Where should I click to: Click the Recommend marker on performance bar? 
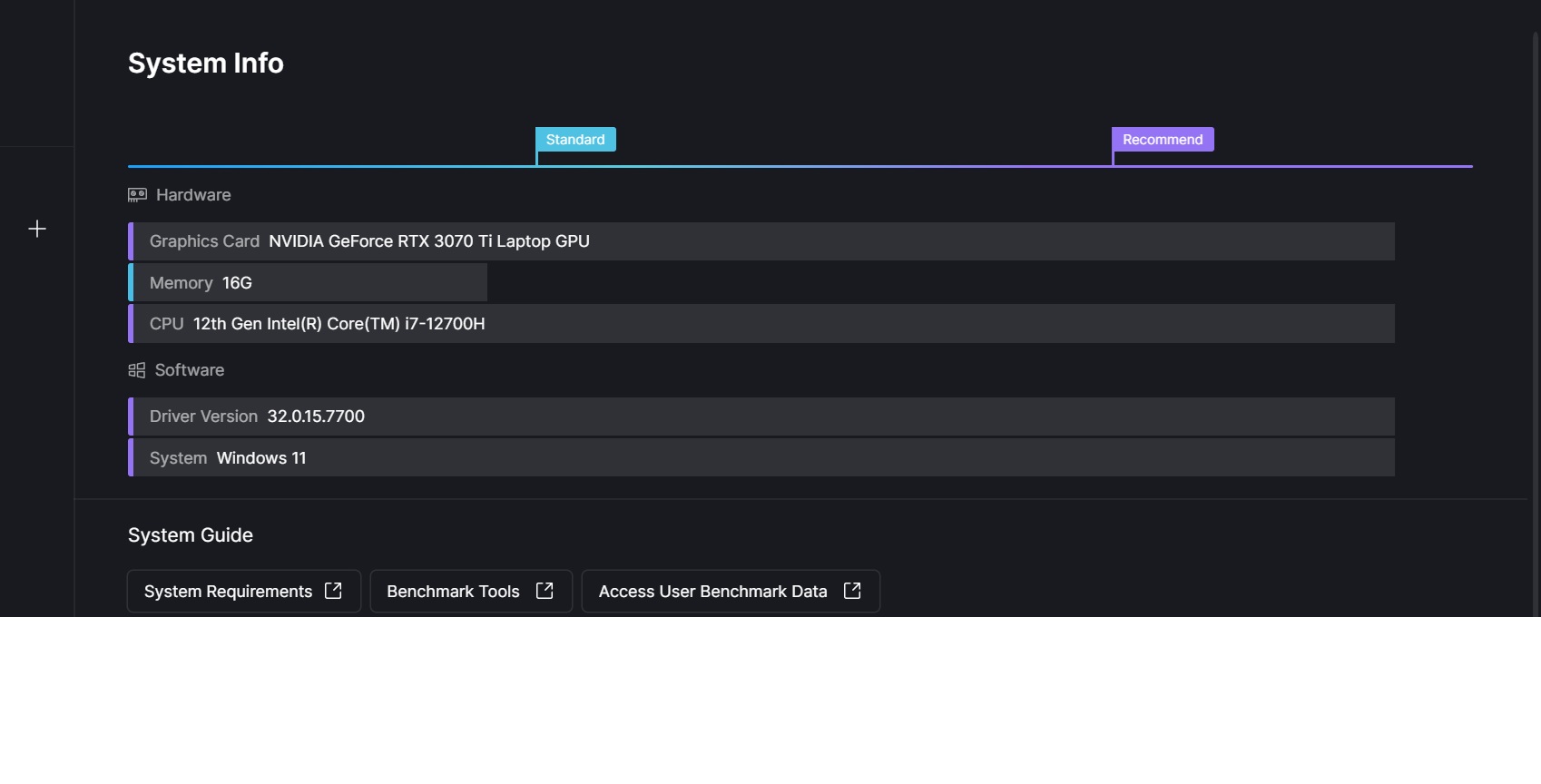(x=1163, y=140)
